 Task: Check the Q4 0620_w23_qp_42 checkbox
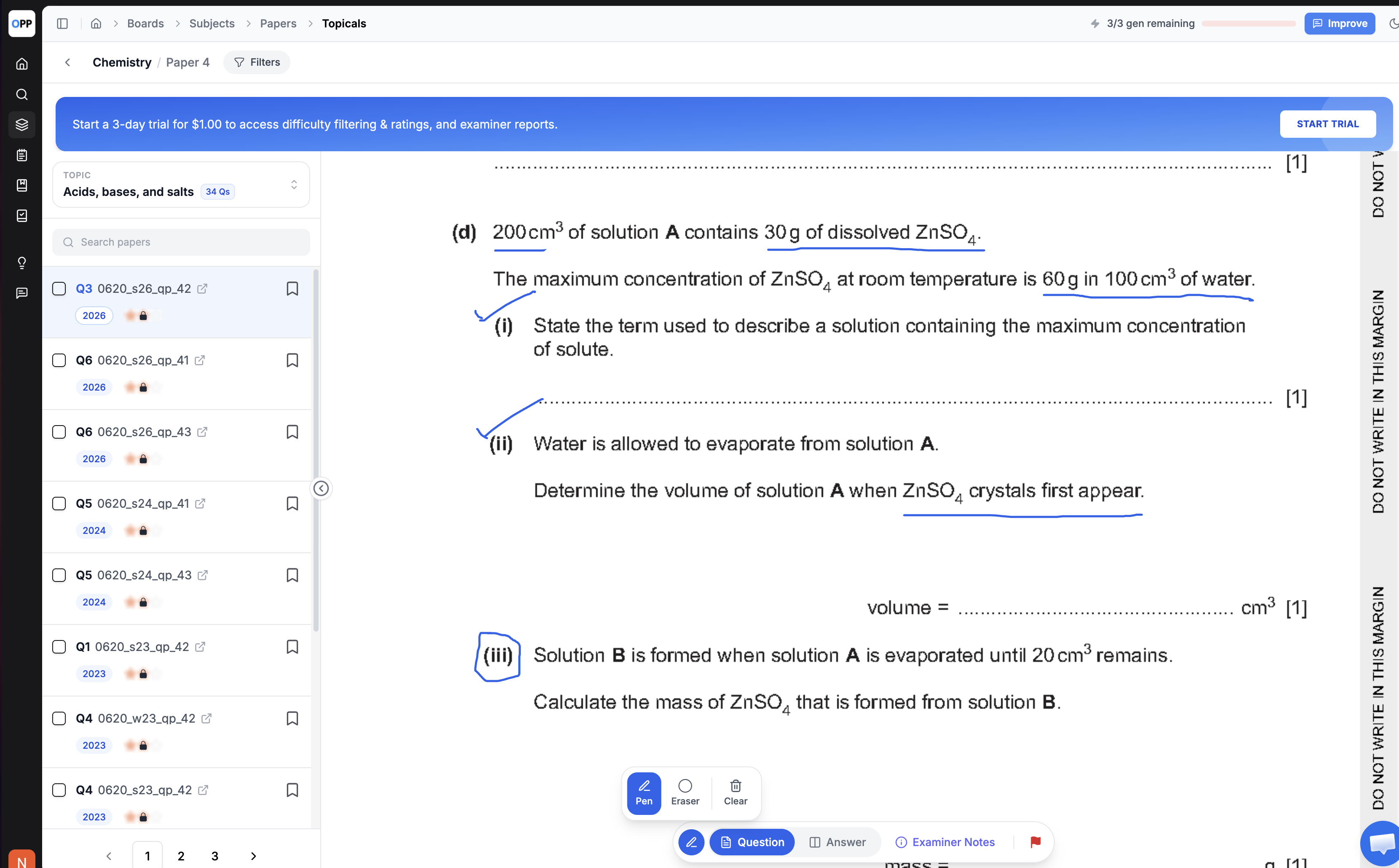click(59, 719)
